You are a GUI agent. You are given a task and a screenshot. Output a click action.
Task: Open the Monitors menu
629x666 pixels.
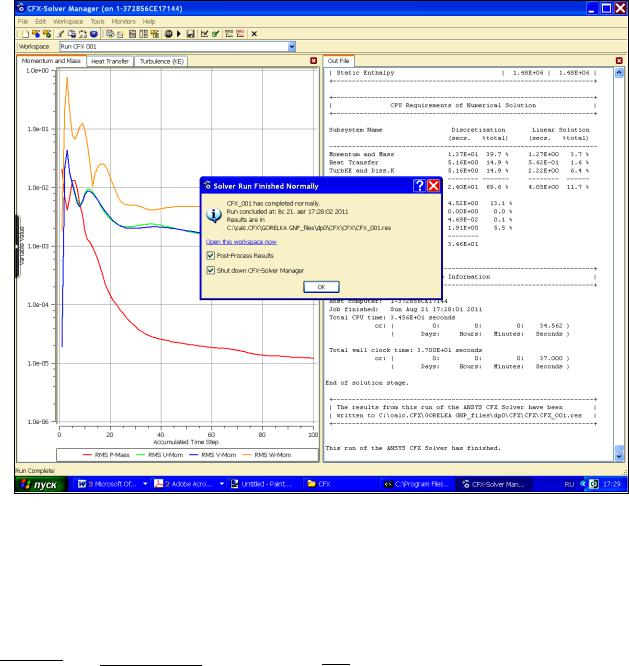coord(124,21)
